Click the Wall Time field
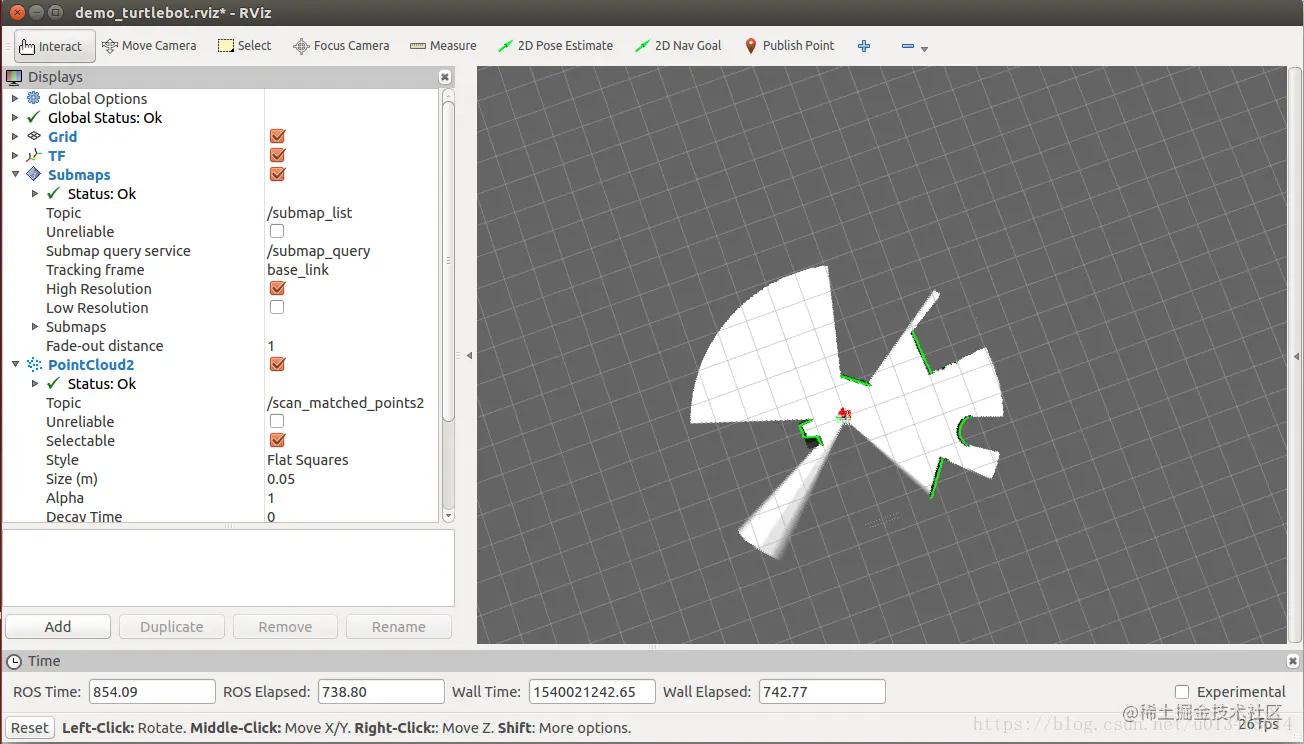1304x744 pixels. point(593,692)
